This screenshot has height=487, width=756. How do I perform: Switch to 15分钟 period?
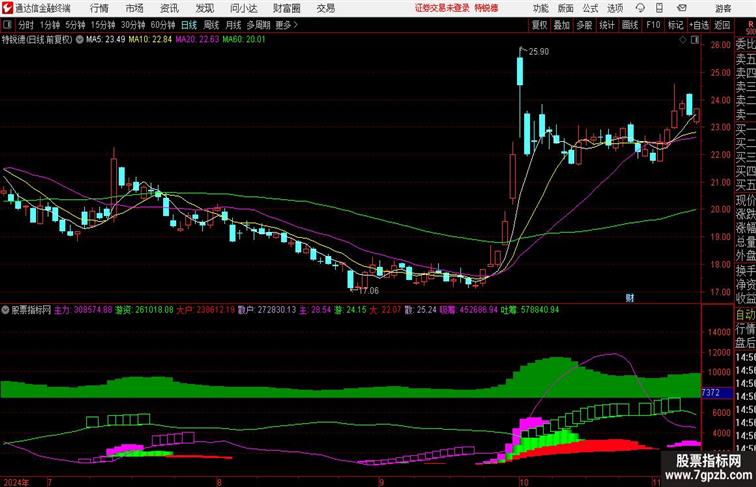point(103,25)
